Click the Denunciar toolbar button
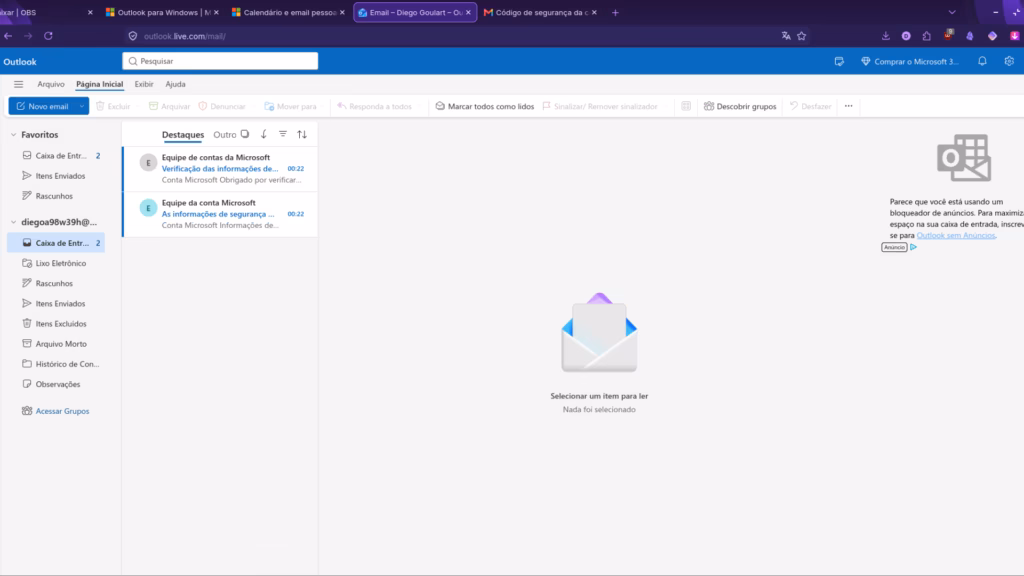Screen dimensions: 1024x576 coord(222,106)
